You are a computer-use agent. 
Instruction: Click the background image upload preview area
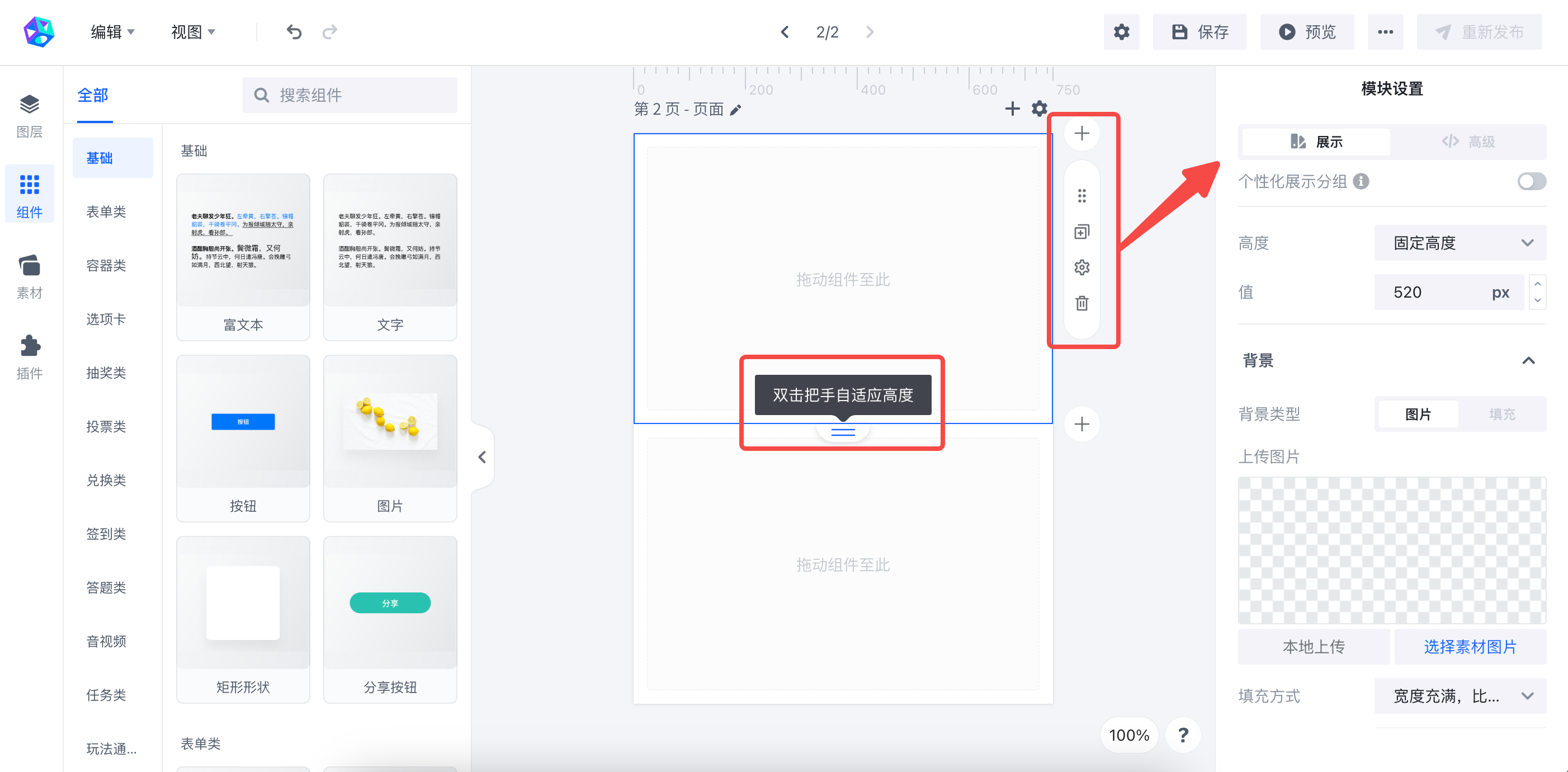coord(1391,550)
